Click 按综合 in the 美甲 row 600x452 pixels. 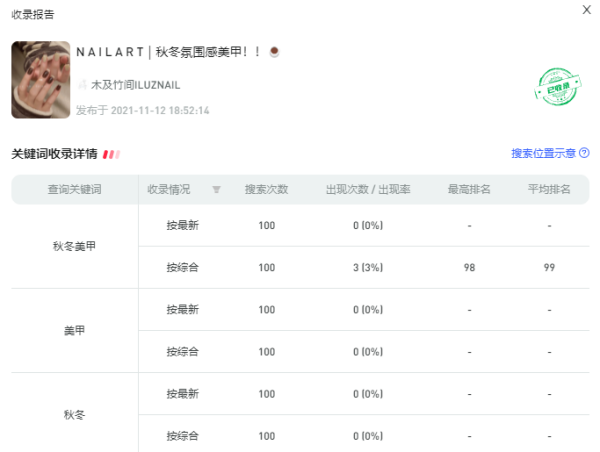click(183, 351)
